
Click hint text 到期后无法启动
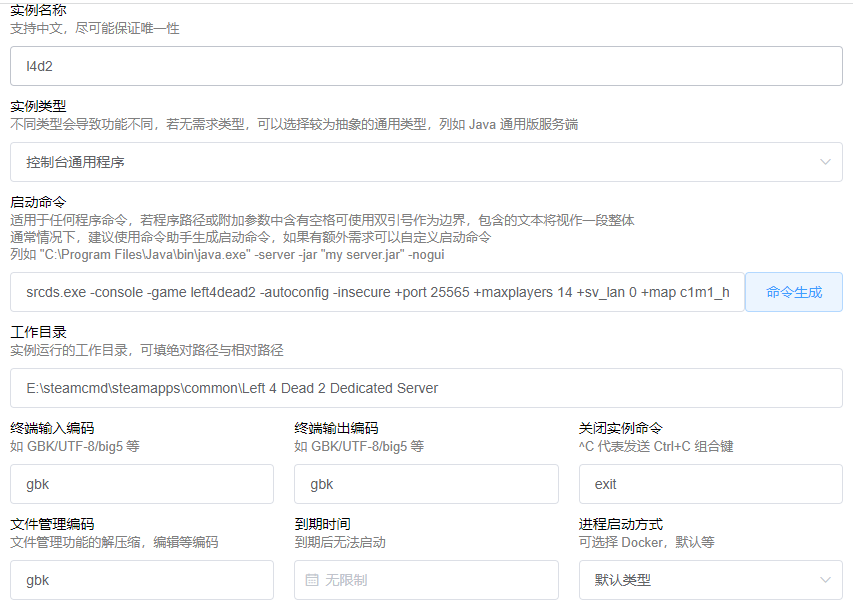340,542
